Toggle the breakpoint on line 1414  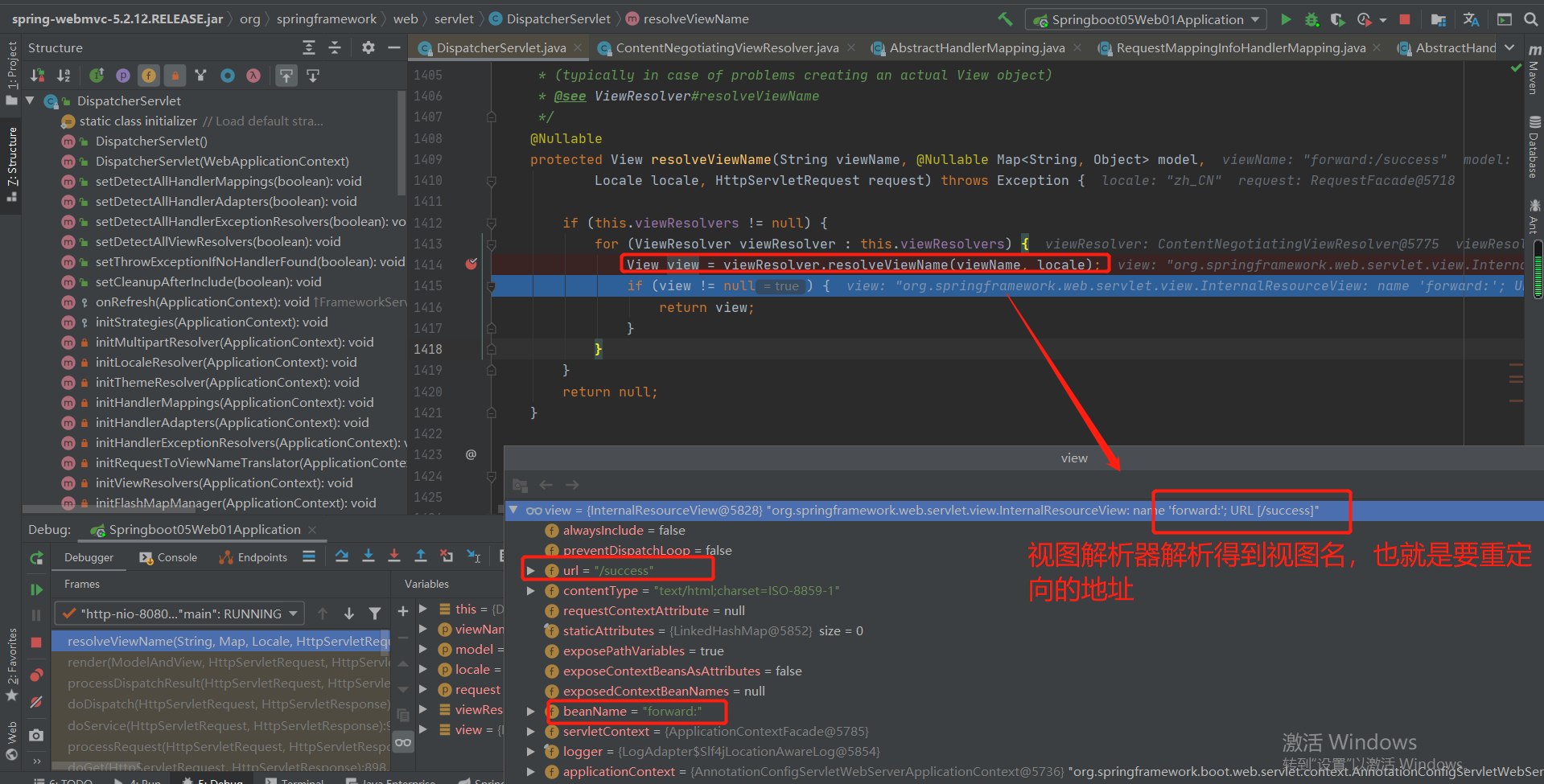point(471,264)
